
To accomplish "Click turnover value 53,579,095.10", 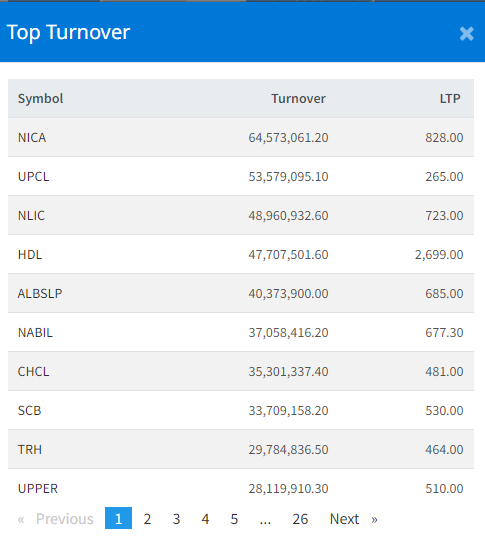I will 288,177.
